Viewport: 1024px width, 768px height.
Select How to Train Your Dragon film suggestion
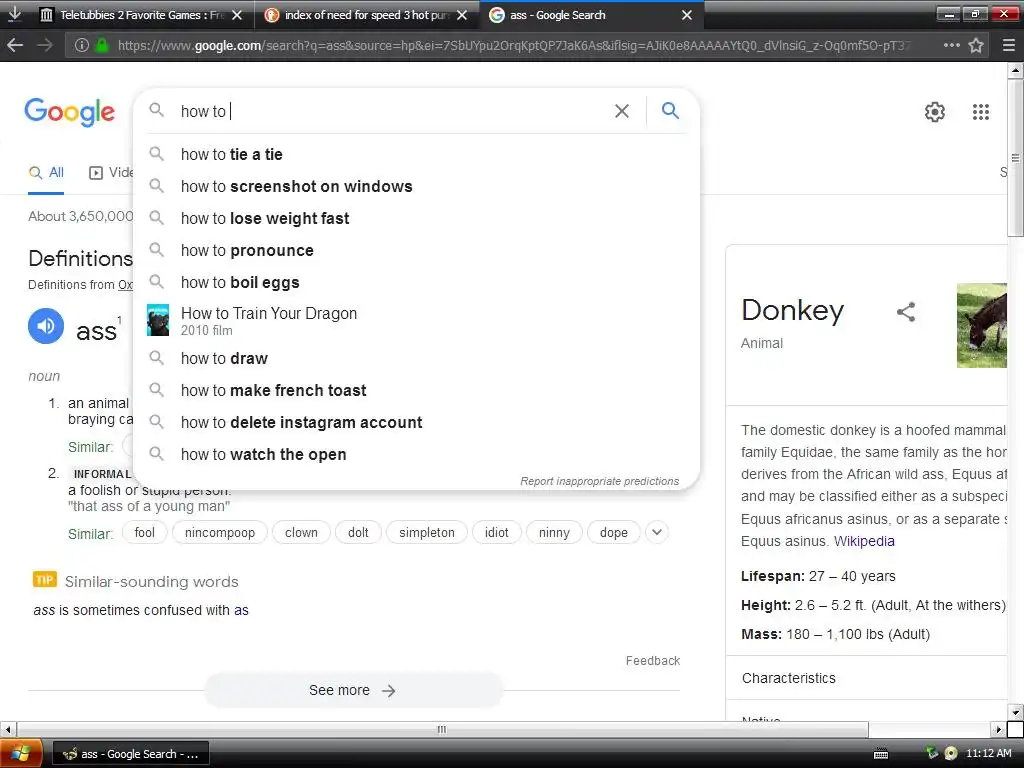coord(416,321)
